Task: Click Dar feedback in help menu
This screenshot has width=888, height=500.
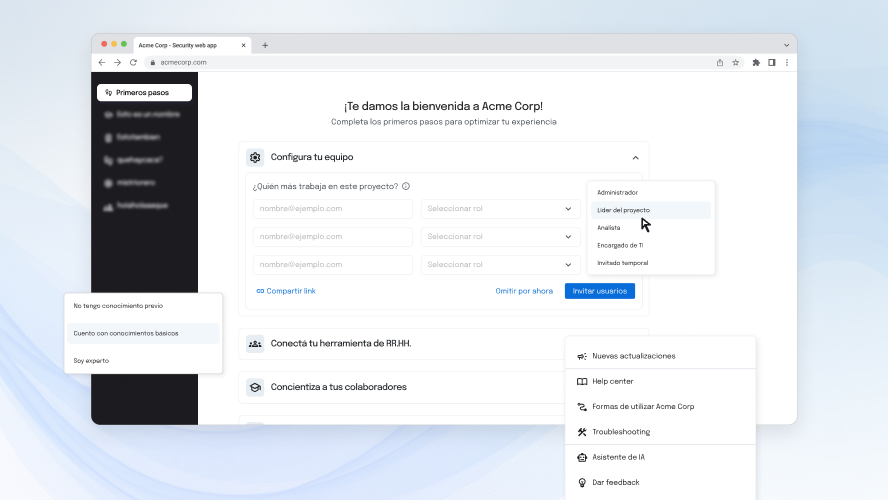Action: [x=660, y=482]
